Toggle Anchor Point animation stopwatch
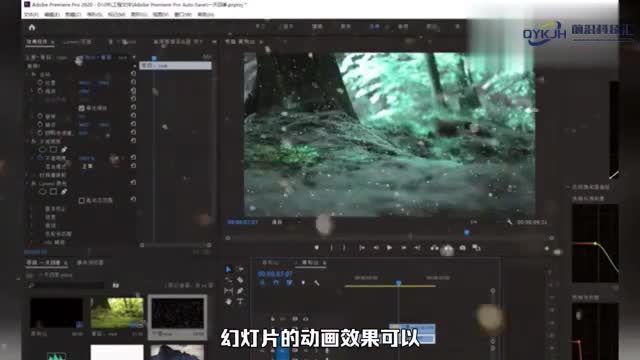Screen dimensions: 640x360 click(x=40, y=124)
